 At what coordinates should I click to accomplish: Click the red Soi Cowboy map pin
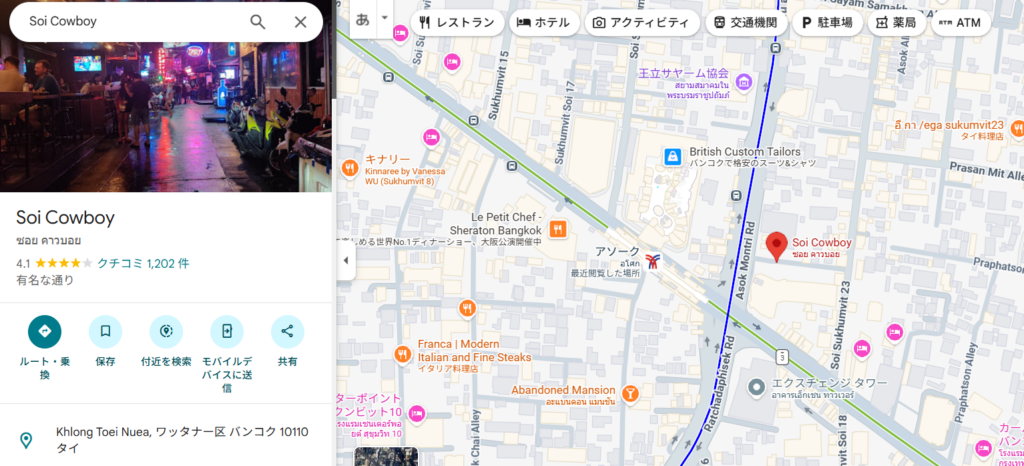pyautogui.click(x=776, y=247)
